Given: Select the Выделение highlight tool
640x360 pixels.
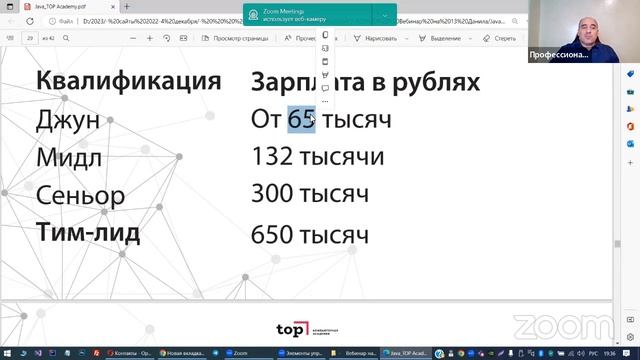Looking at the screenshot, I should tap(440, 38).
